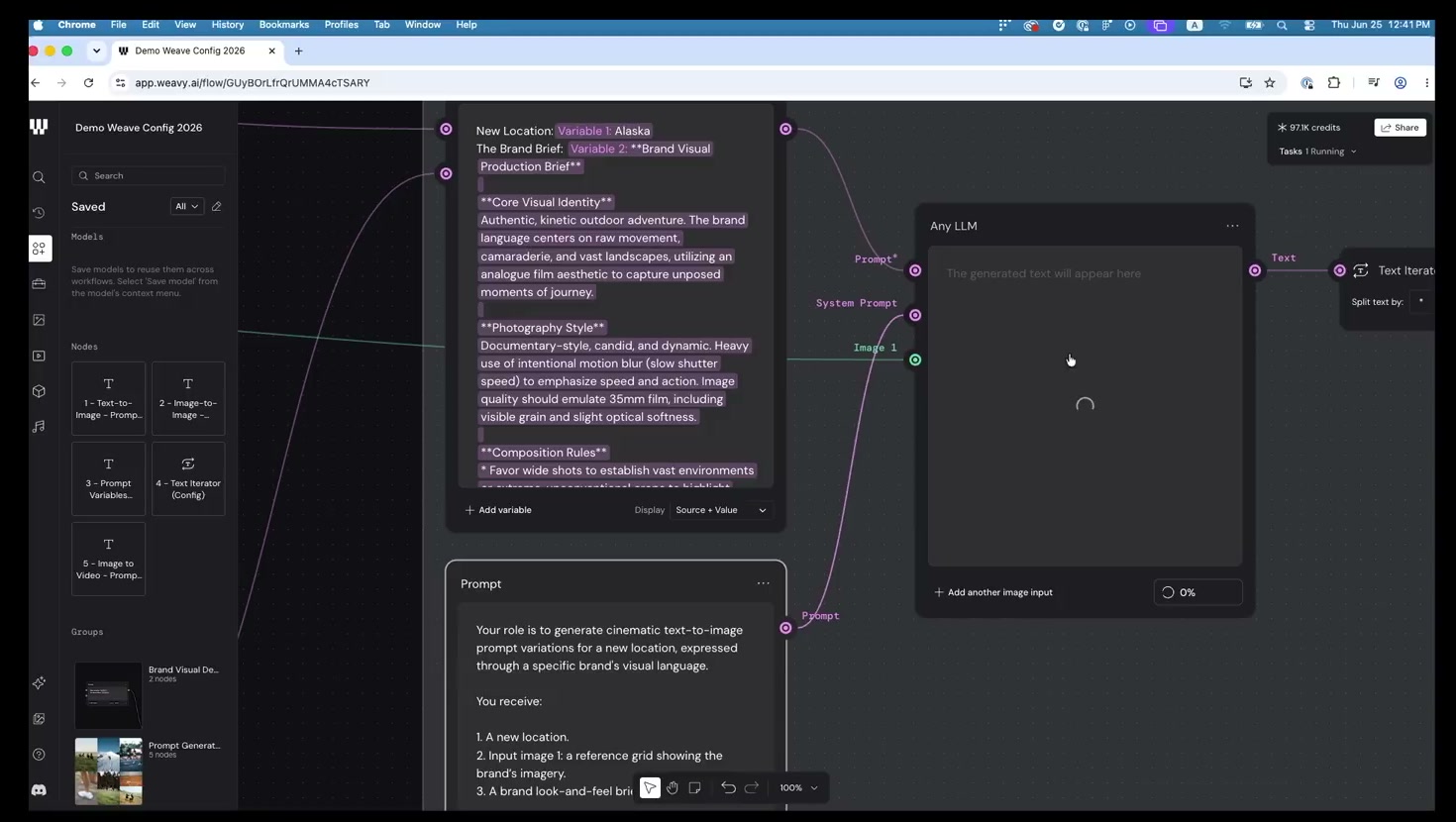Click the Chrome profile avatar icon
This screenshot has height=822, width=1456.
1401,83
